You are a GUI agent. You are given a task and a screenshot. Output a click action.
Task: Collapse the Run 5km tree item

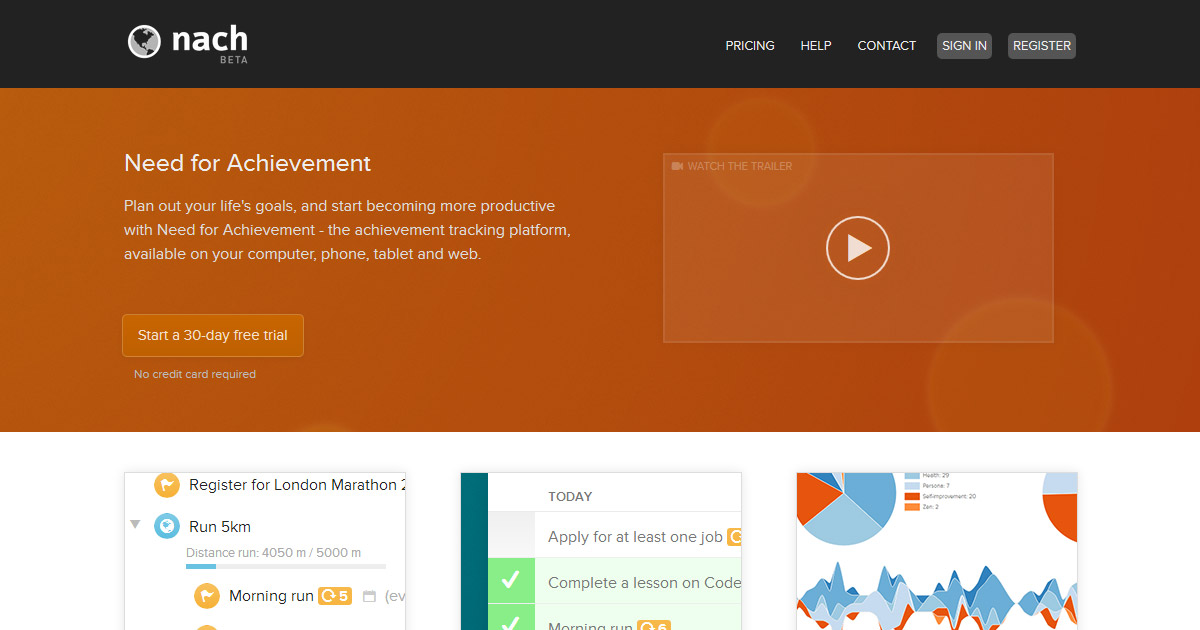click(135, 525)
